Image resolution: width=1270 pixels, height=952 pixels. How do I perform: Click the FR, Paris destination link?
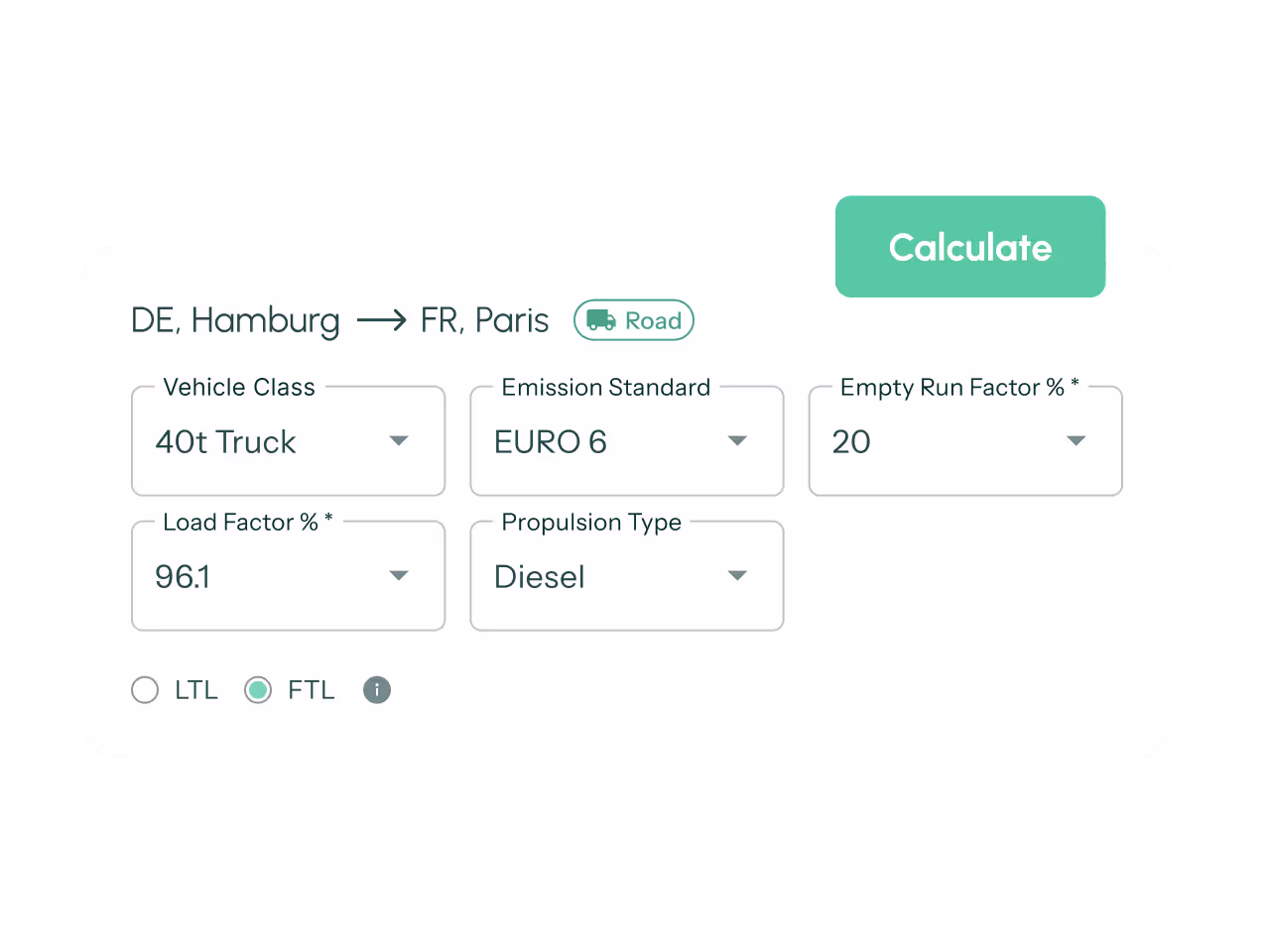(484, 319)
